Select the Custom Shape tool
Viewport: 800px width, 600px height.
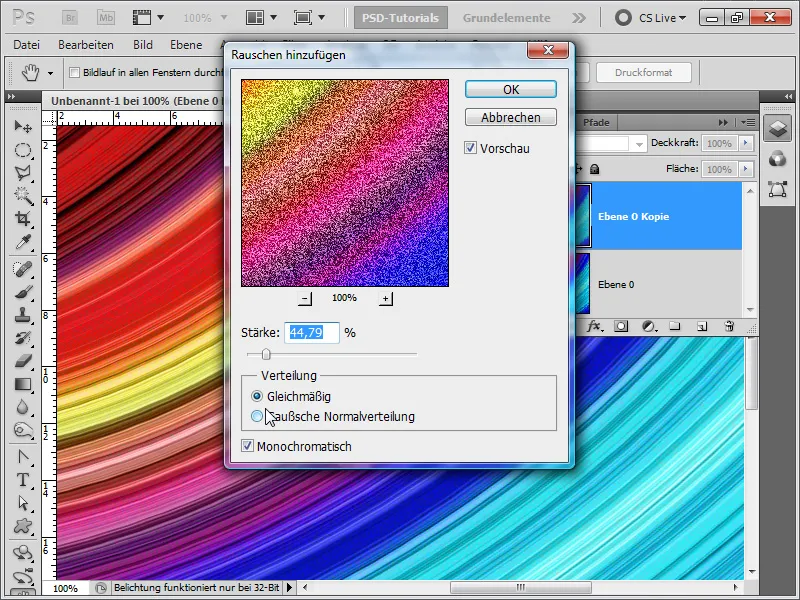pos(23,526)
